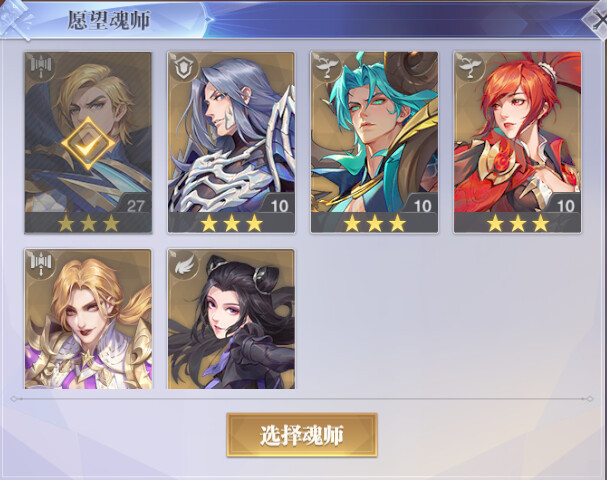Click the 选择魂师 confirm button
This screenshot has width=607, height=480.
pyautogui.click(x=302, y=435)
